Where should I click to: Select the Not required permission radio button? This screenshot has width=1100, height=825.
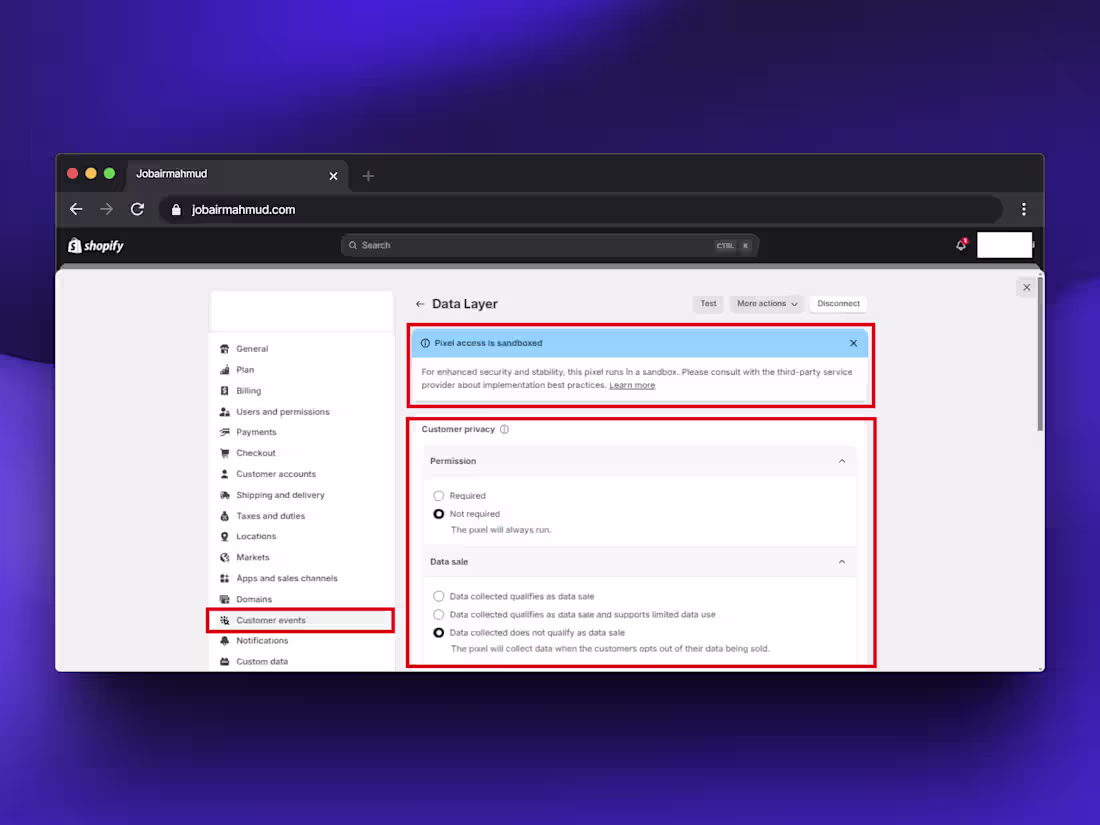pos(439,513)
